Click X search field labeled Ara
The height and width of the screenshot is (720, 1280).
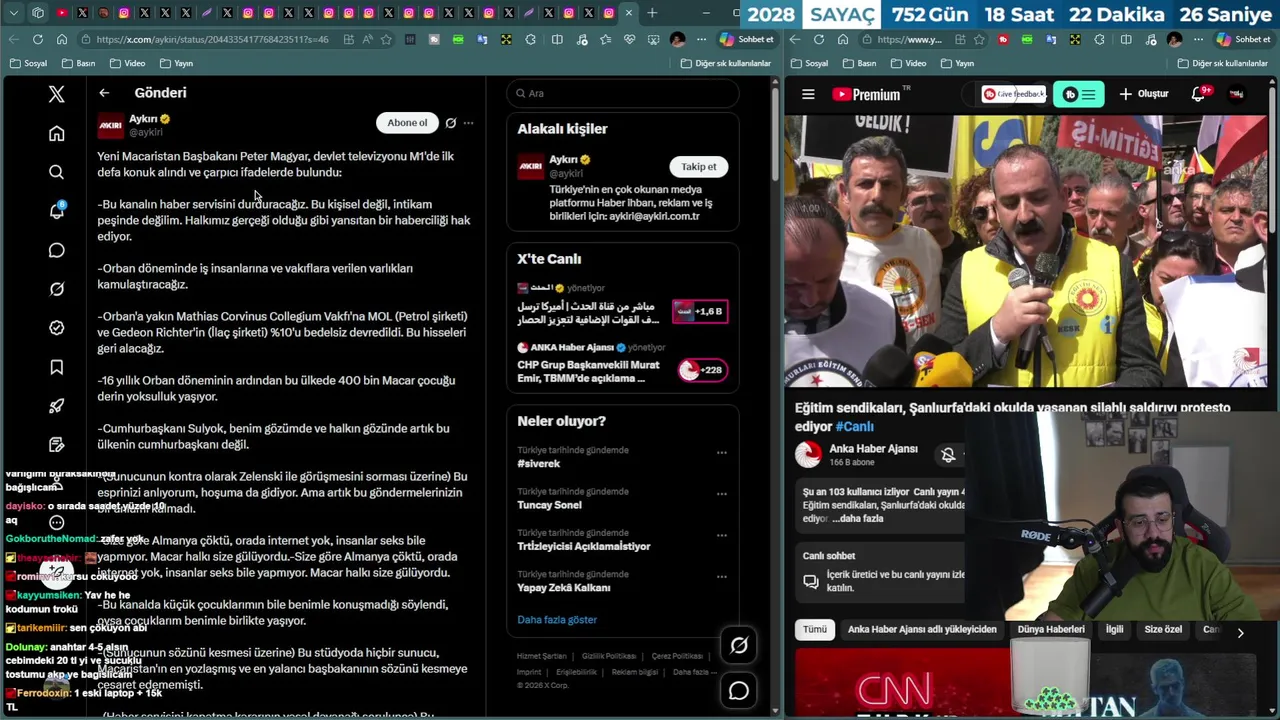[623, 93]
